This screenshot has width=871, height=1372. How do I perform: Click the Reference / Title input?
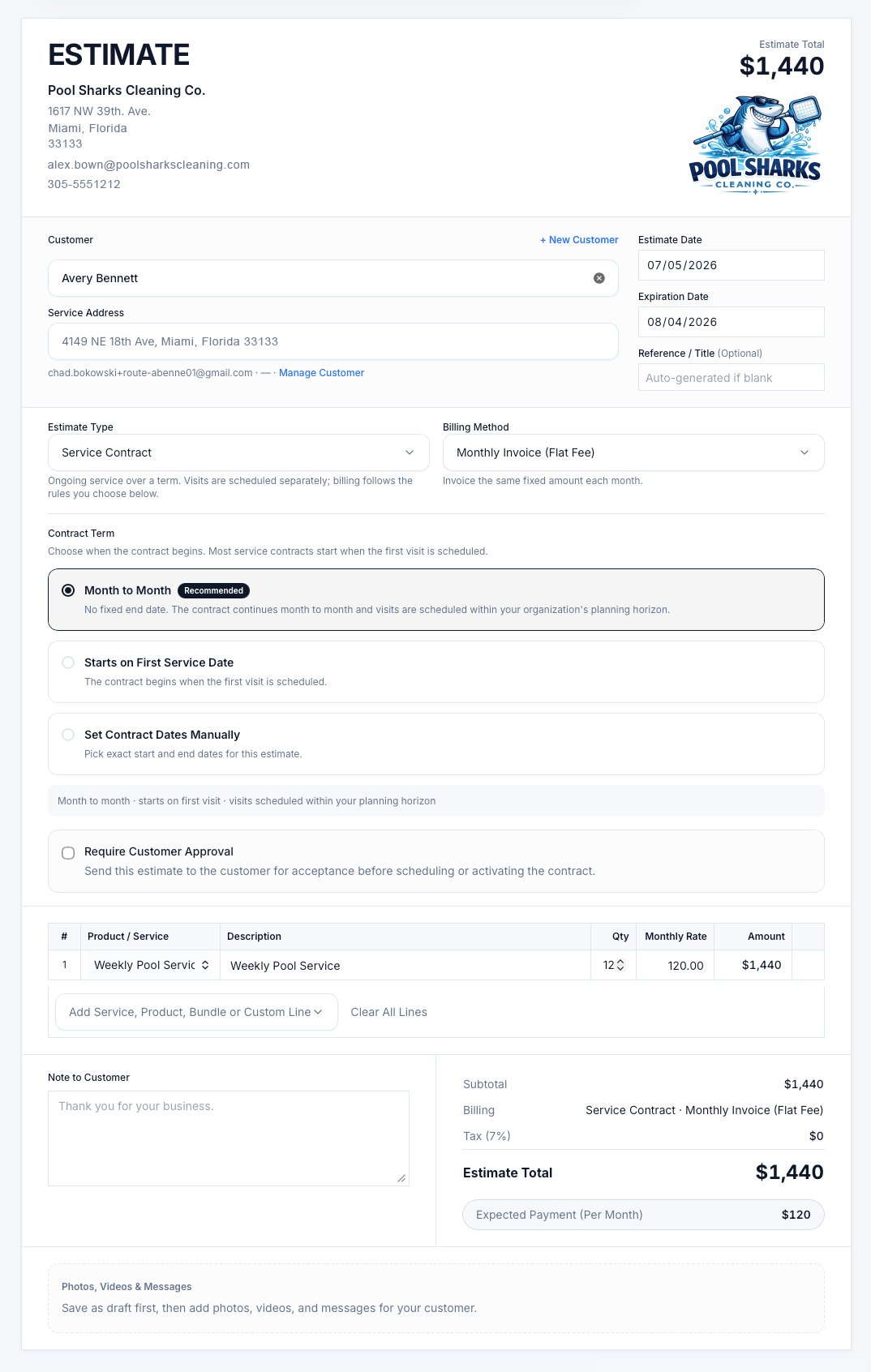click(731, 378)
